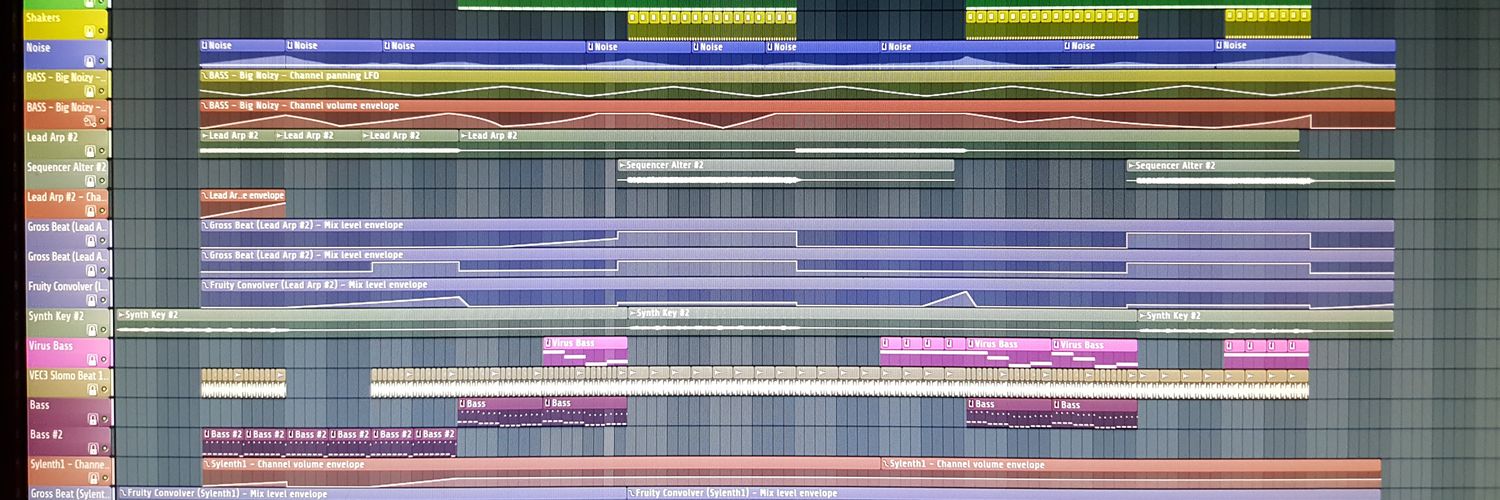
Task: Toggle mute on 'Sylenth1 - Channe...' track
Action: click(x=105, y=478)
